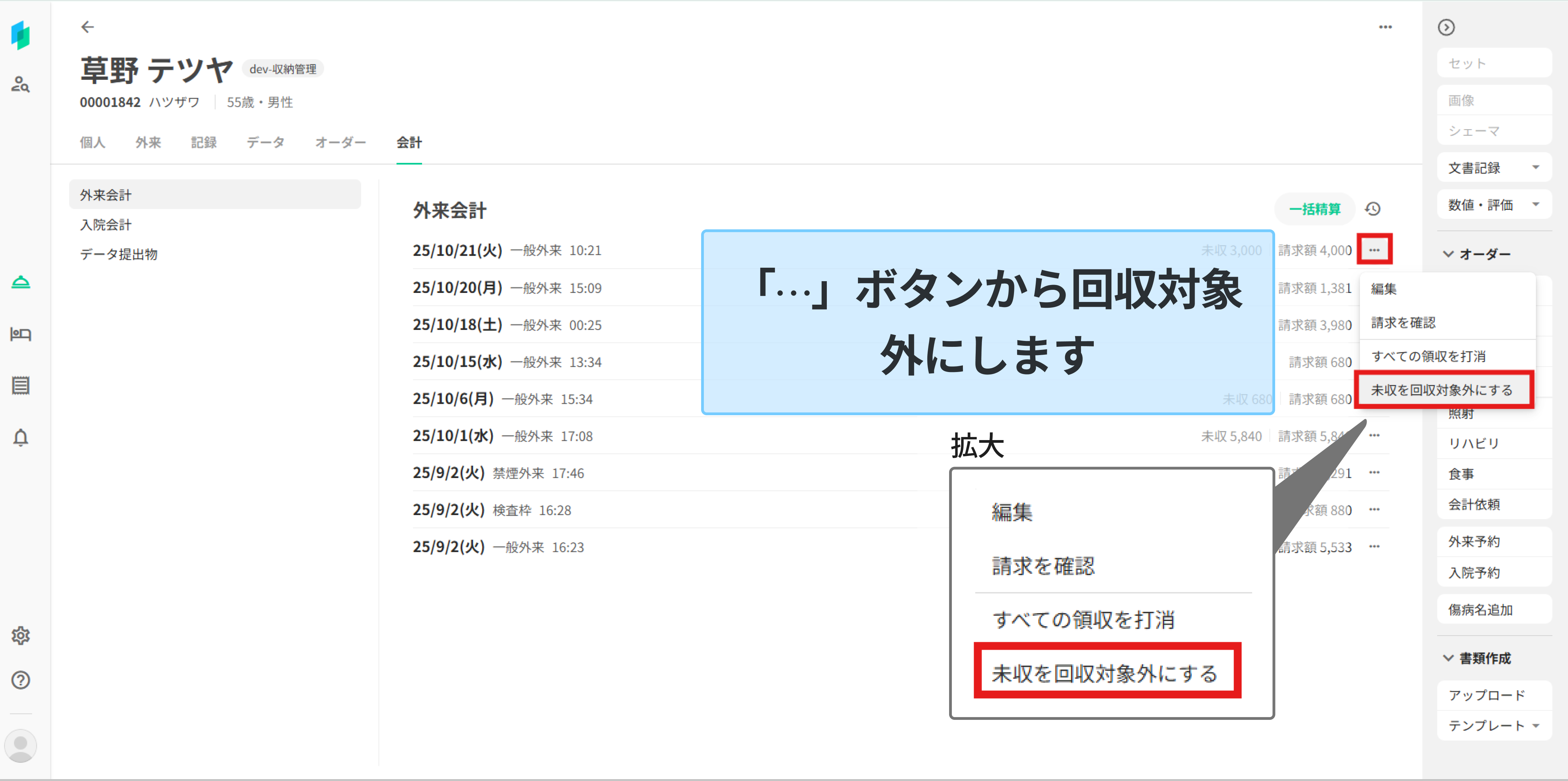Click the 一括精算 button

pyautogui.click(x=1315, y=209)
